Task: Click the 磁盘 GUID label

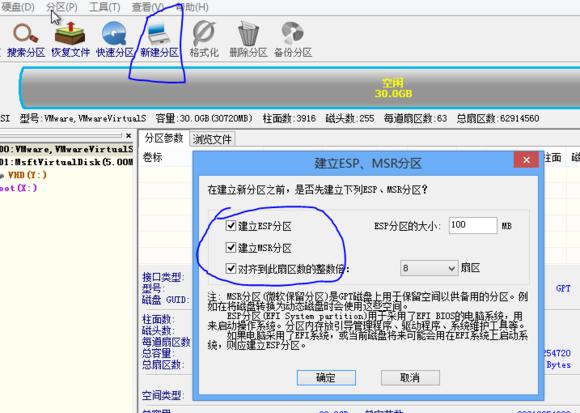Action: point(166,300)
